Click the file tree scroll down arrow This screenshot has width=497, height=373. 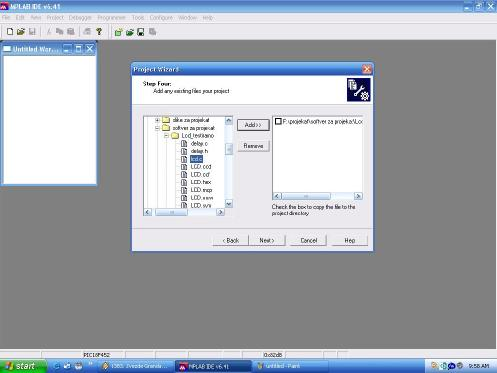pos(229,204)
